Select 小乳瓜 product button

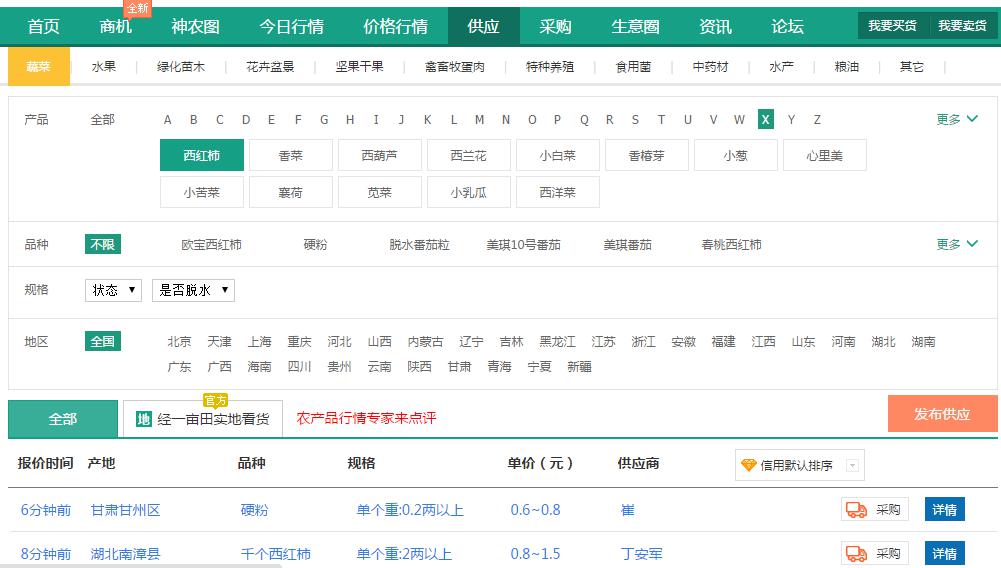(x=469, y=192)
